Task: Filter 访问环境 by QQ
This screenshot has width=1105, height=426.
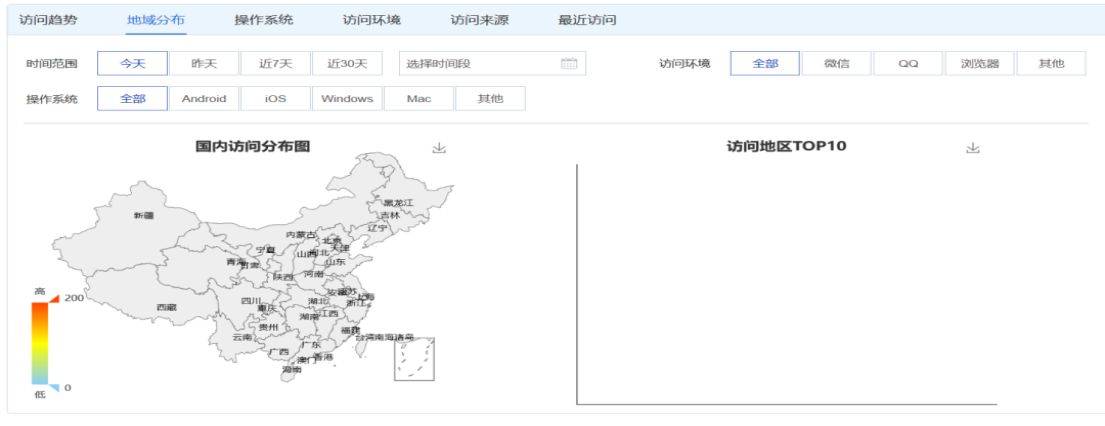Action: coord(908,63)
